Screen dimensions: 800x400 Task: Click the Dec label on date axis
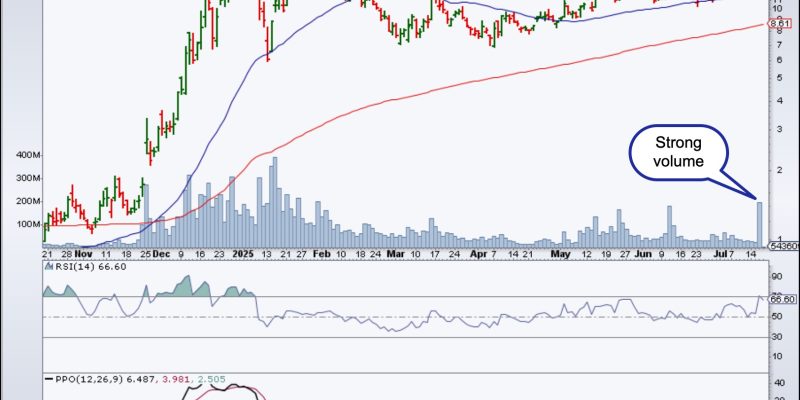[159, 254]
